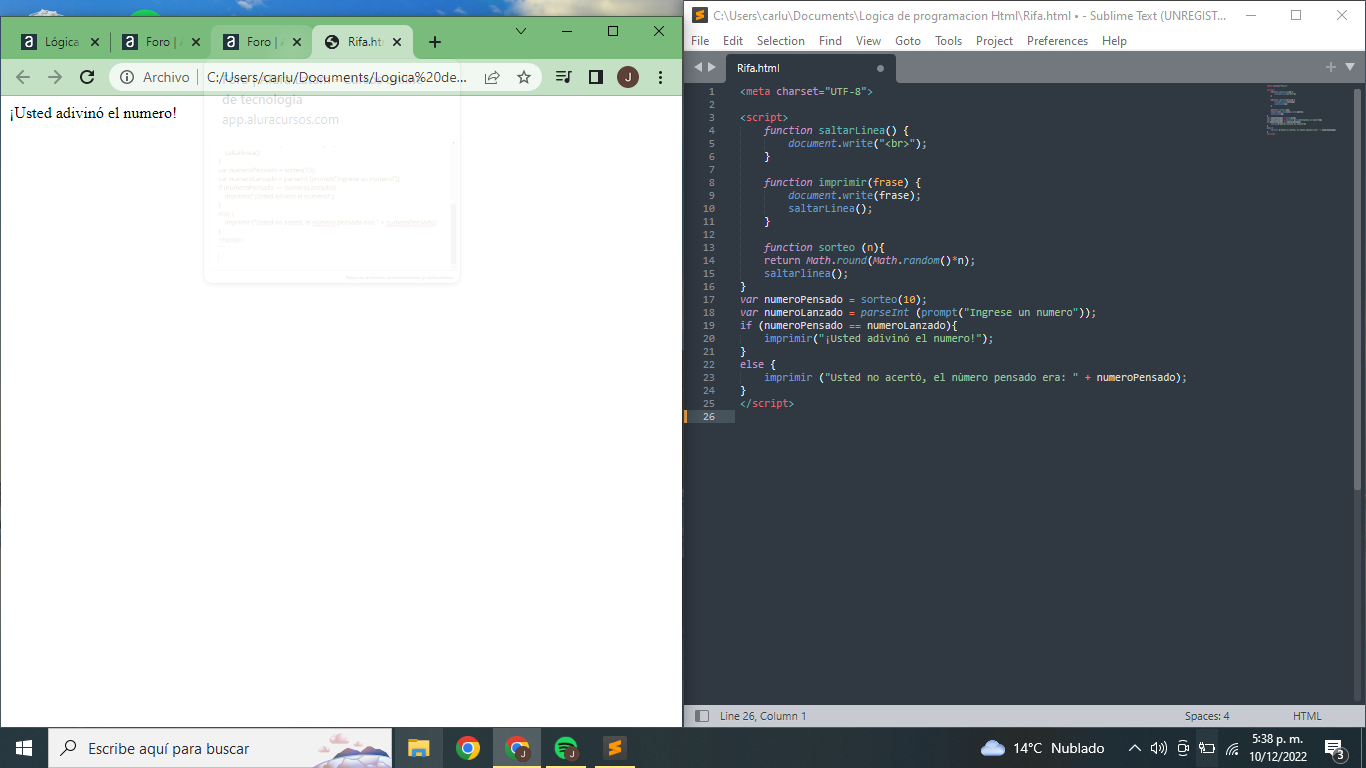Close the Rifa.html tab in Chrome
The image size is (1366, 768).
pos(397,42)
